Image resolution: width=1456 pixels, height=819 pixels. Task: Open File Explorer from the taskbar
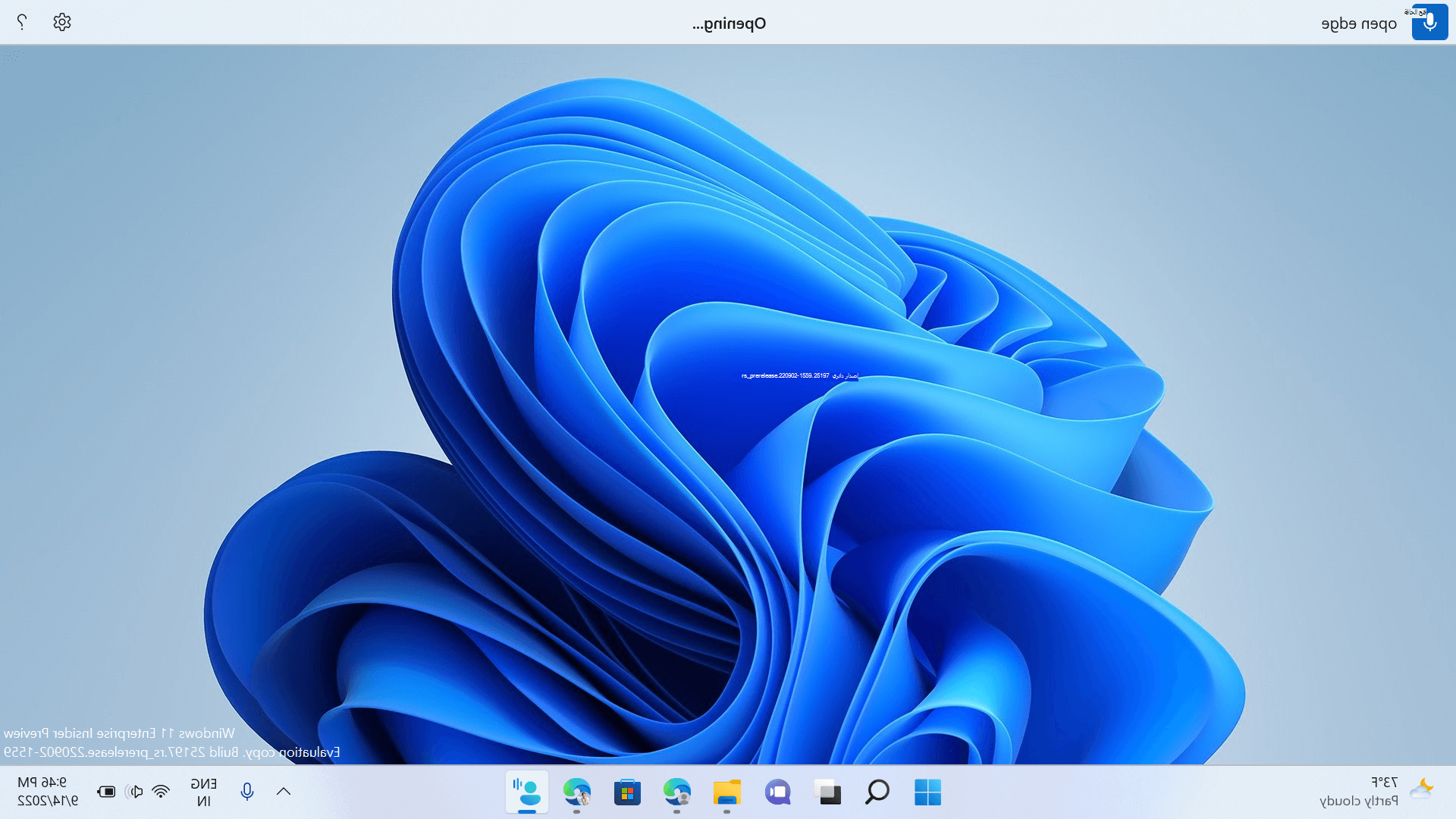[727, 792]
